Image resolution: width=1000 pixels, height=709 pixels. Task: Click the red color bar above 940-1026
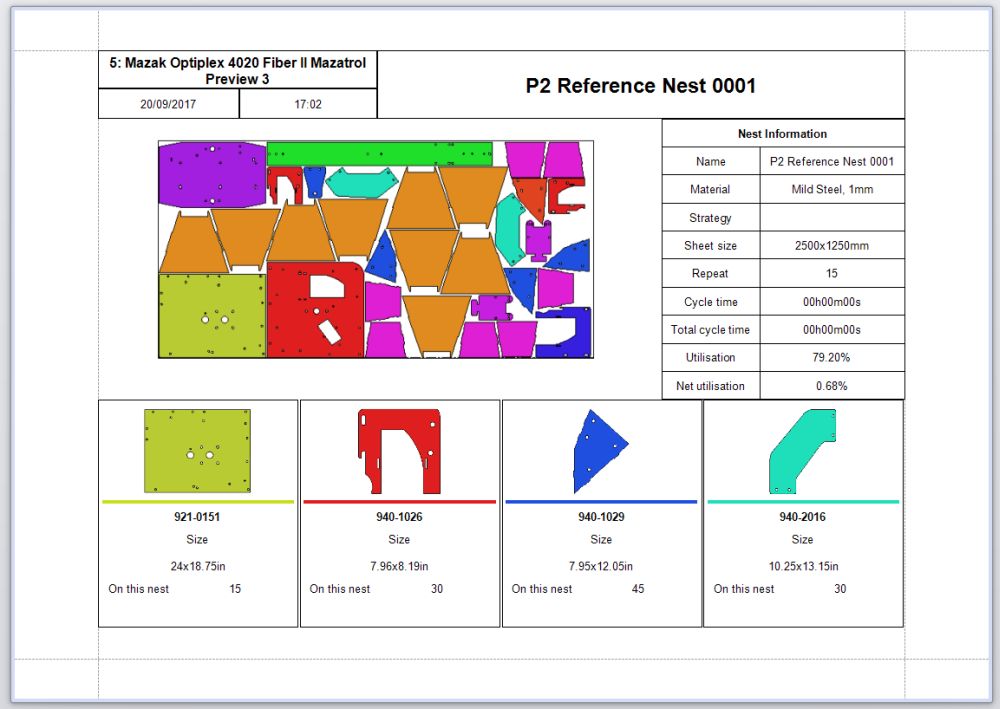point(399,501)
